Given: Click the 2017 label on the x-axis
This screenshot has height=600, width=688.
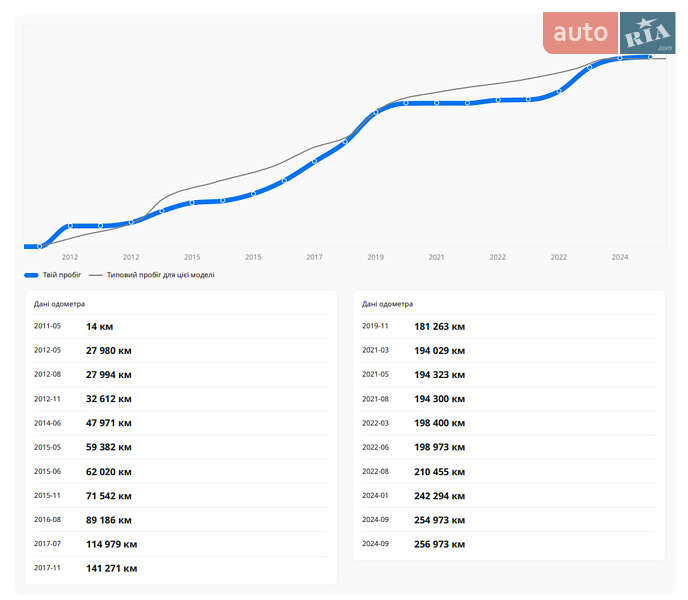Looking at the screenshot, I should pyautogui.click(x=314, y=257).
